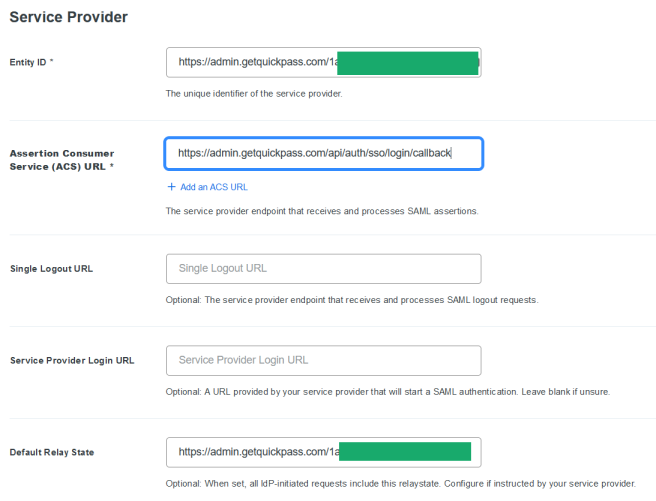Click the SAML assertions endpoint description
The width and height of the screenshot is (656, 501).
(x=322, y=211)
